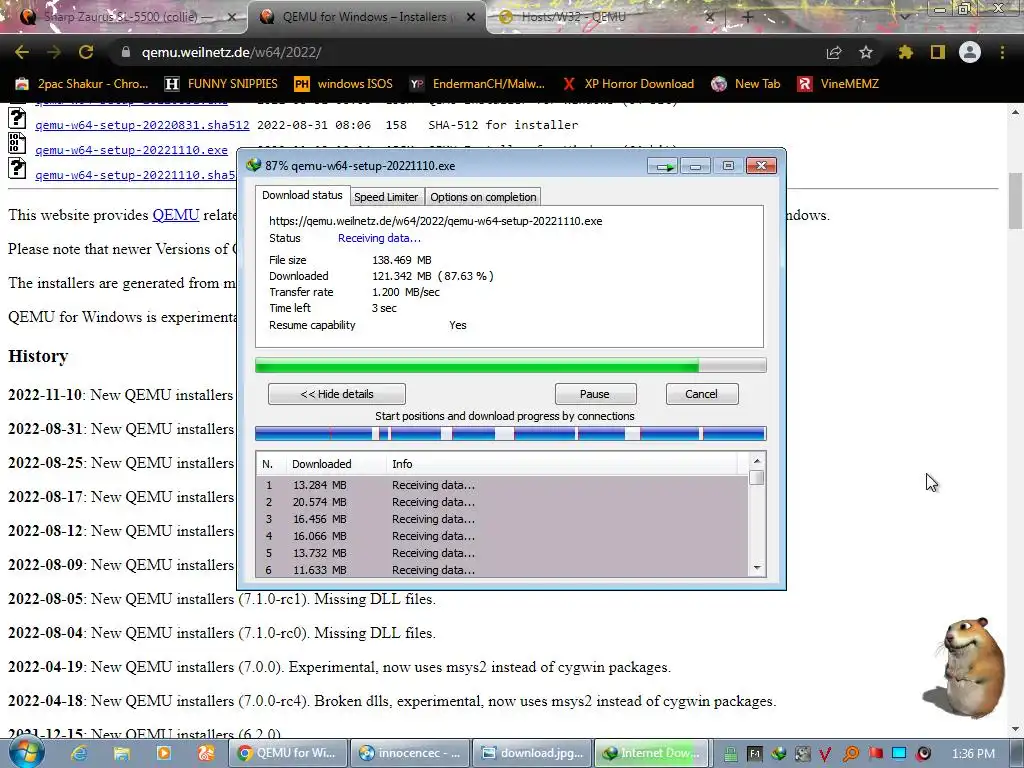Click the 1:36 PM taskbar clock
Image resolution: width=1024 pixels, height=768 pixels.
click(x=973, y=754)
